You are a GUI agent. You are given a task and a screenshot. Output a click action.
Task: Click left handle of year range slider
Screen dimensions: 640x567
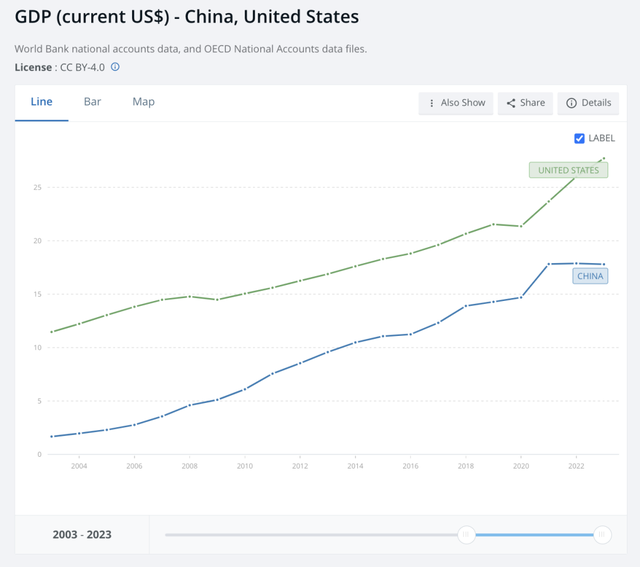coord(466,534)
